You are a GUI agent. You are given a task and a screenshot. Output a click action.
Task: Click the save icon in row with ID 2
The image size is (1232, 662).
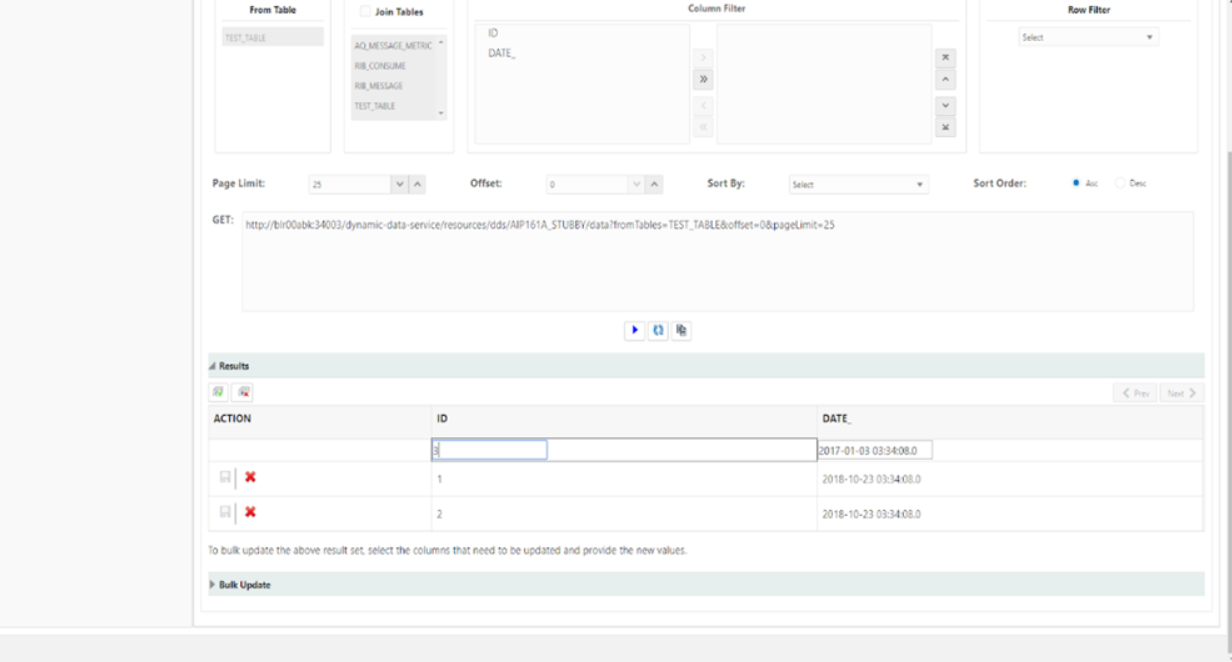tap(225, 512)
